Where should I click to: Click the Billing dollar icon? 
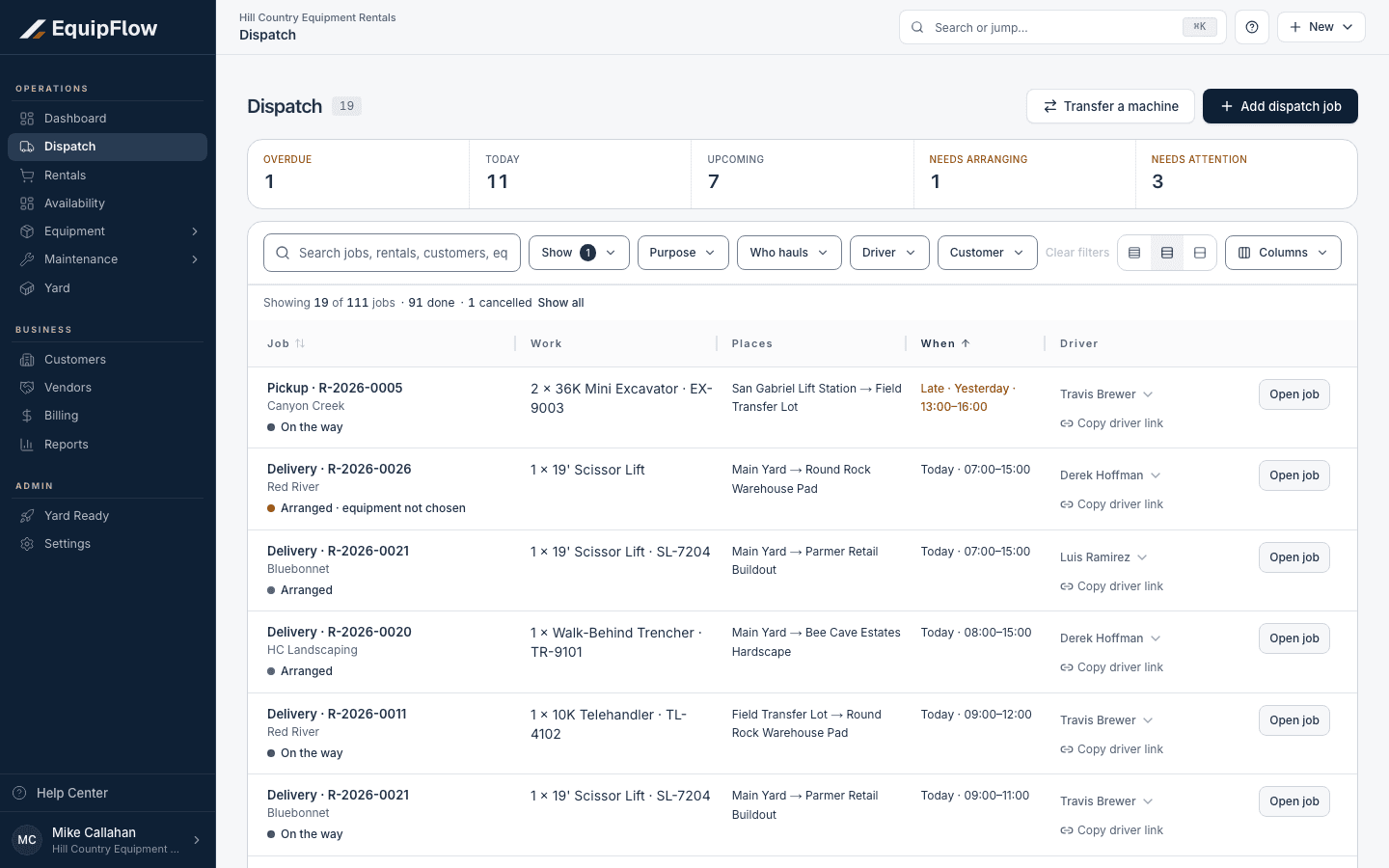point(27,416)
